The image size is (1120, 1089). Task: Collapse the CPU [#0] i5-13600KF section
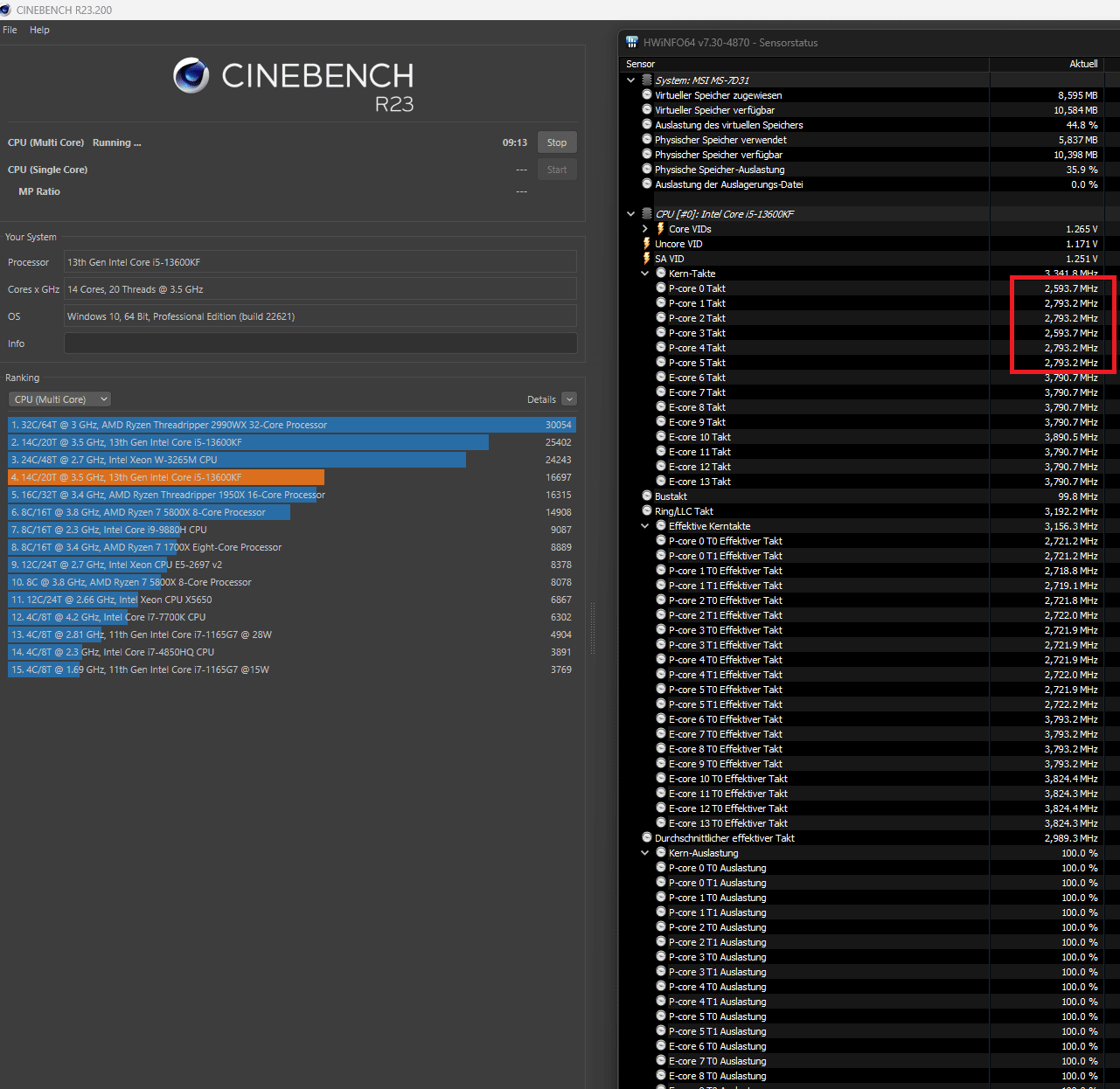tap(631, 214)
